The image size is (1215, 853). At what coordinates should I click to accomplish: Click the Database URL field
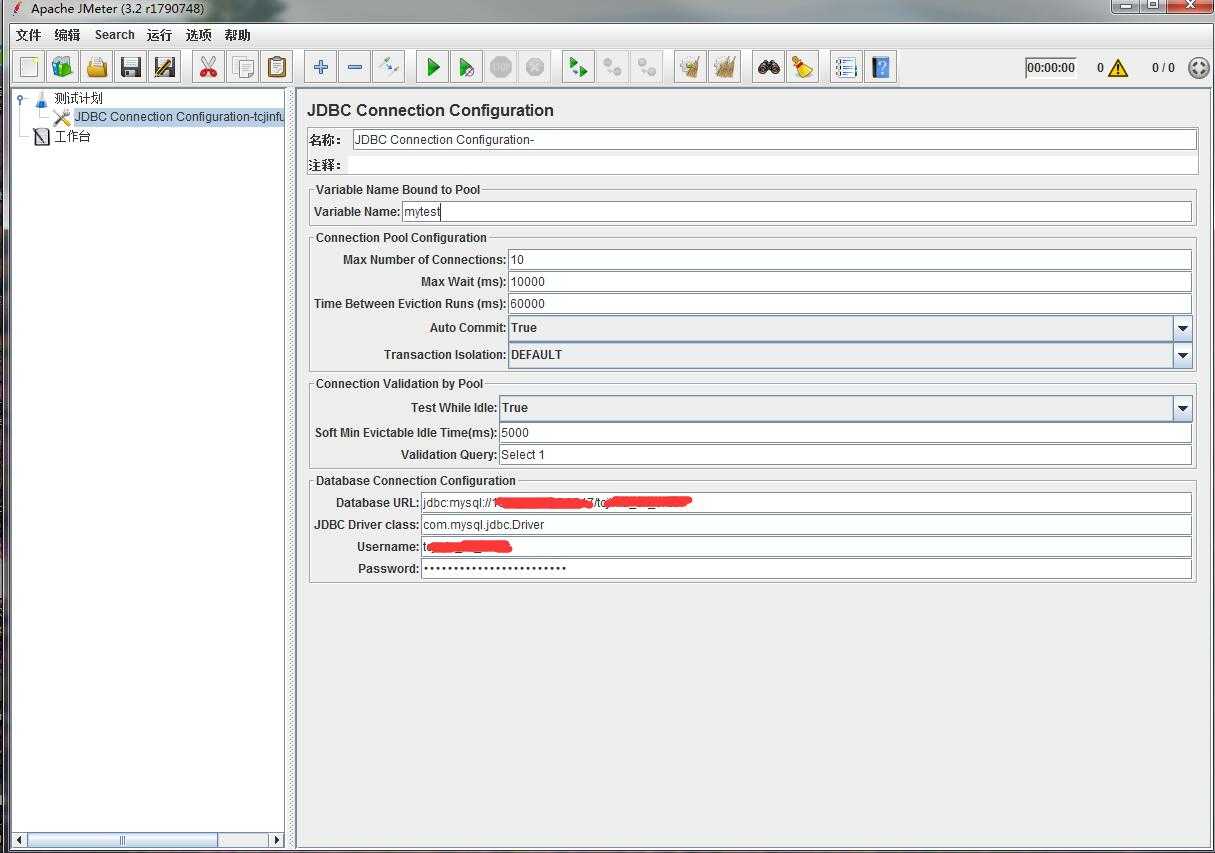(x=806, y=503)
